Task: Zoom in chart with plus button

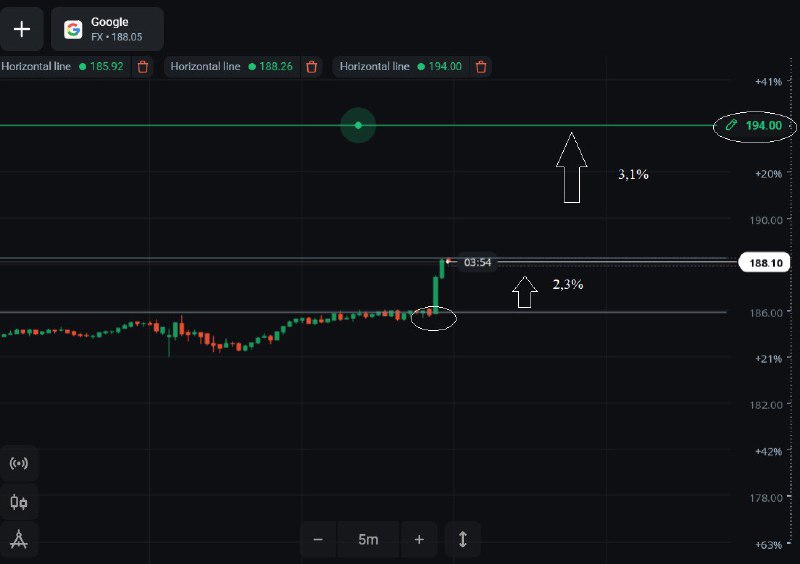Action: [x=419, y=540]
